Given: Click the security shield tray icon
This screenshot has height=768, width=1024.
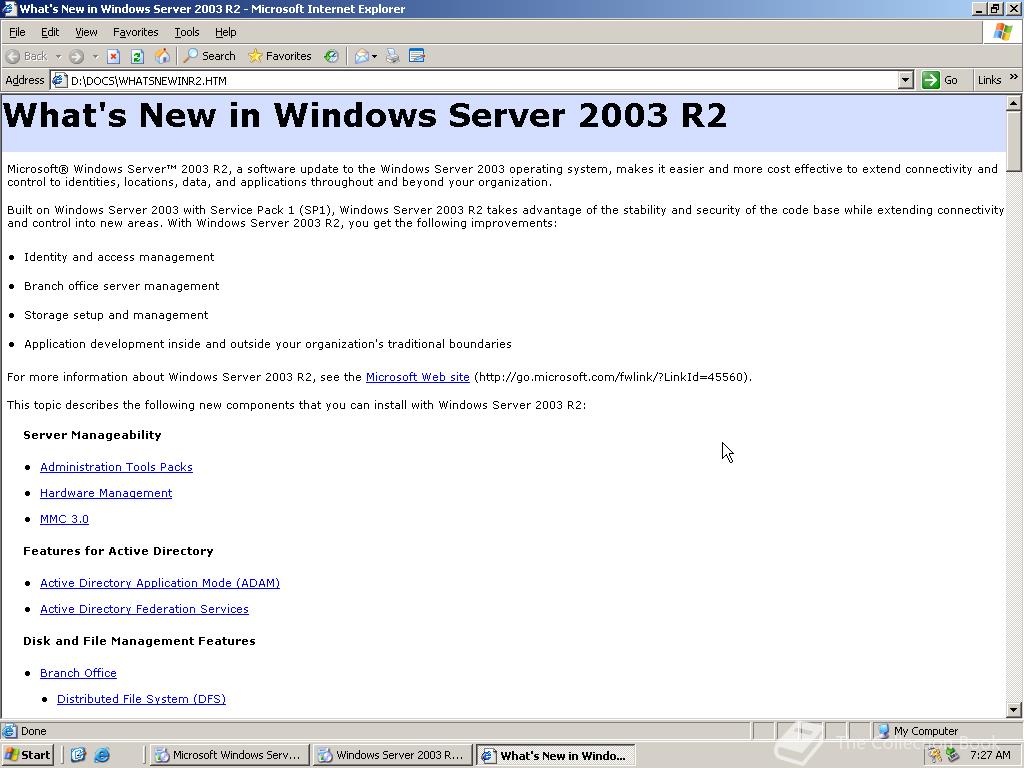Looking at the screenshot, I should click(x=952, y=756).
